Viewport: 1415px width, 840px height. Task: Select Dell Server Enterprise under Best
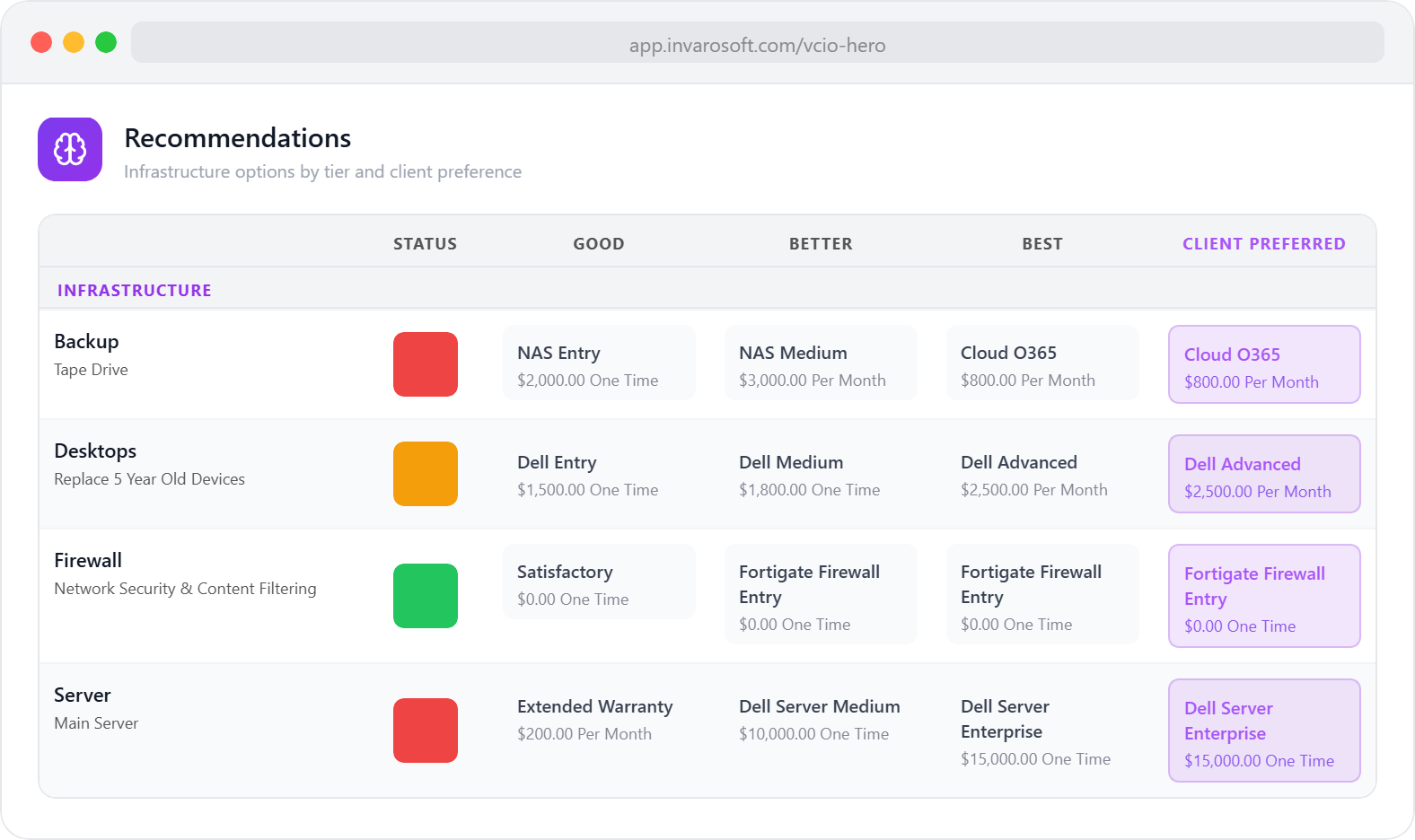point(1042,729)
